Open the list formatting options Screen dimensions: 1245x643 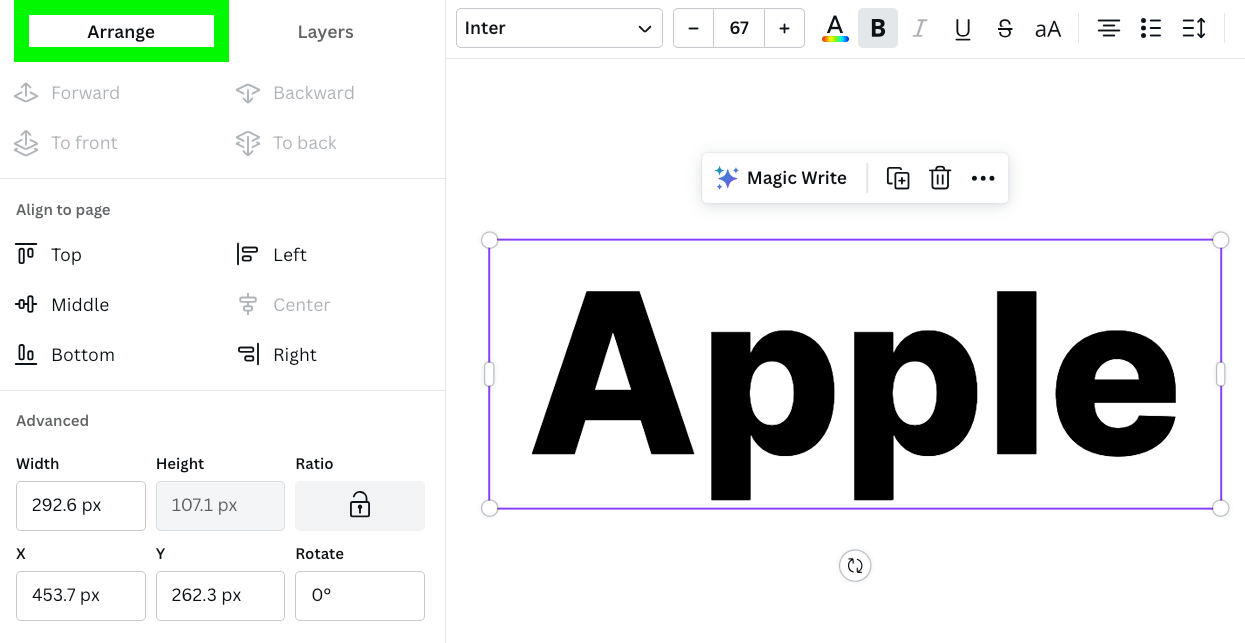coord(1150,27)
